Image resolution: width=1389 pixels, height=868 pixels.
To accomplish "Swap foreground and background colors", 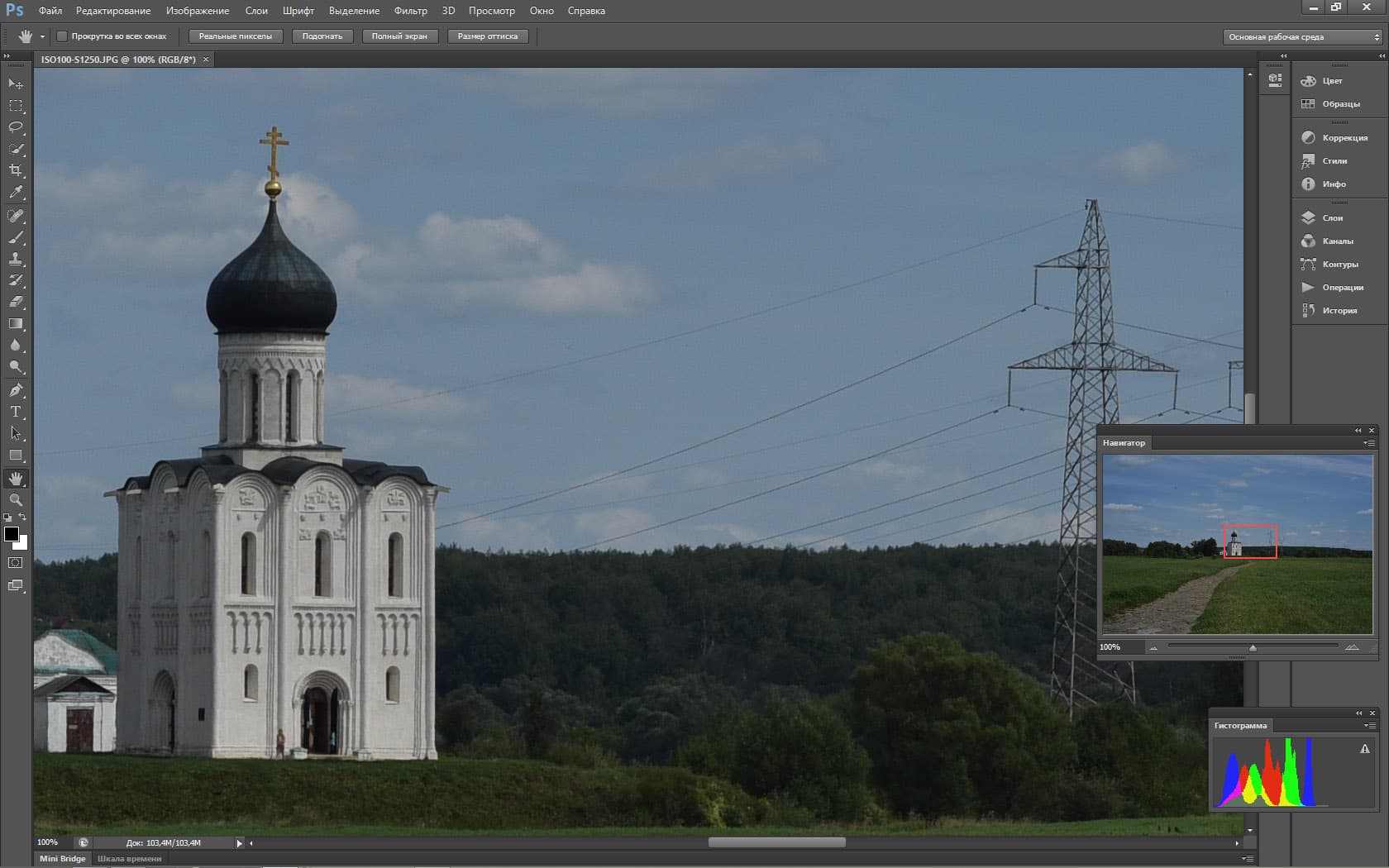I will click(x=23, y=517).
